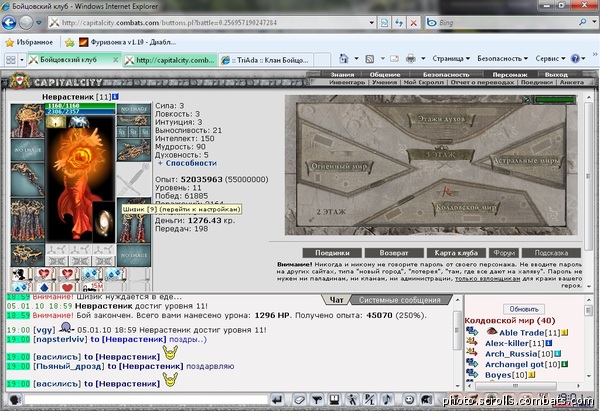Viewport: 600px width, 411px height.
Task: Click the search magnifier icon
Action: tap(582, 22)
